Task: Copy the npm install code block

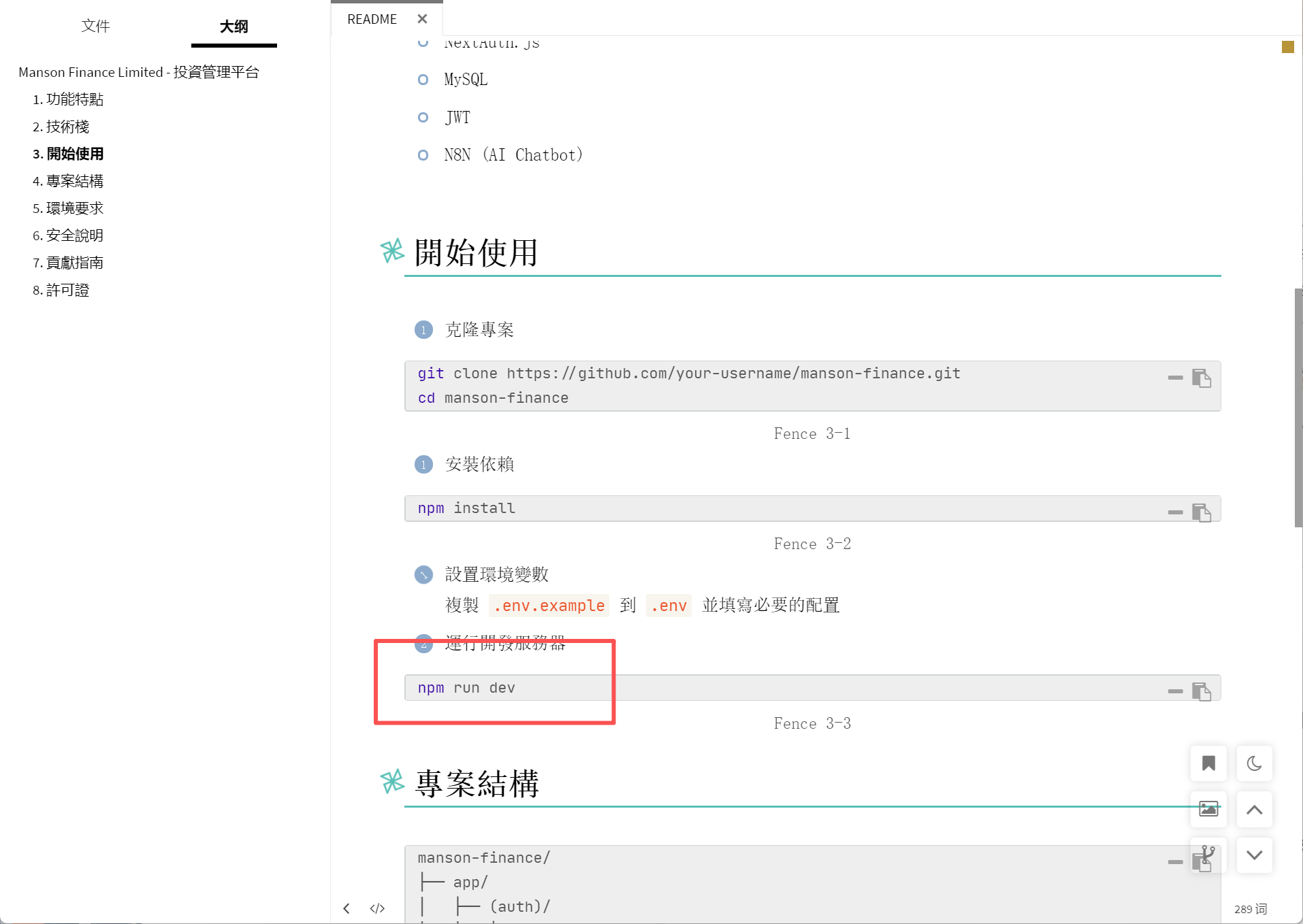Action: coord(1202,512)
